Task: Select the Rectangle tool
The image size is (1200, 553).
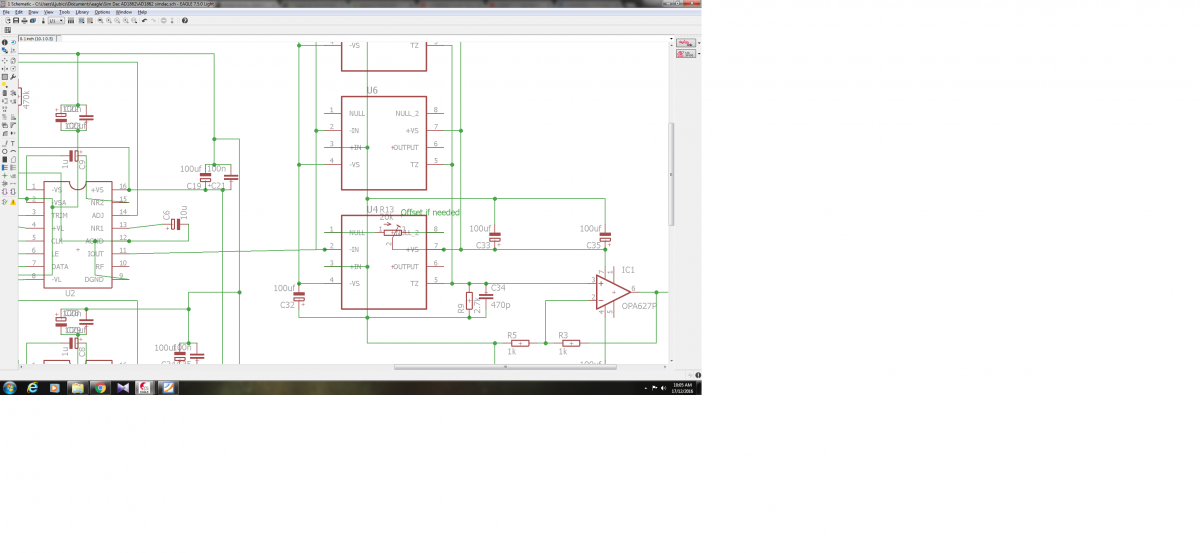Action: click(5, 159)
